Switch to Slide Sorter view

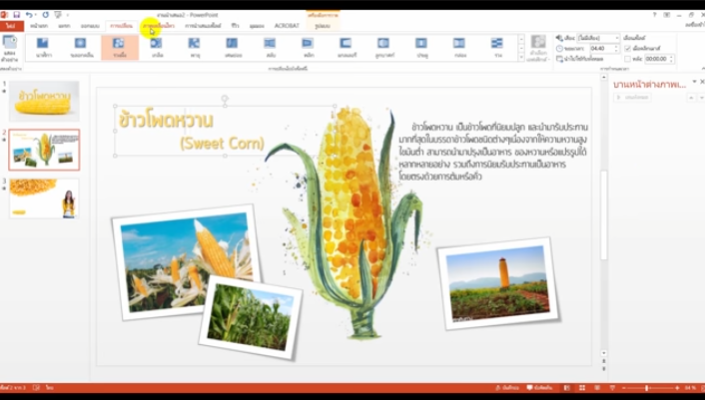(x=582, y=388)
